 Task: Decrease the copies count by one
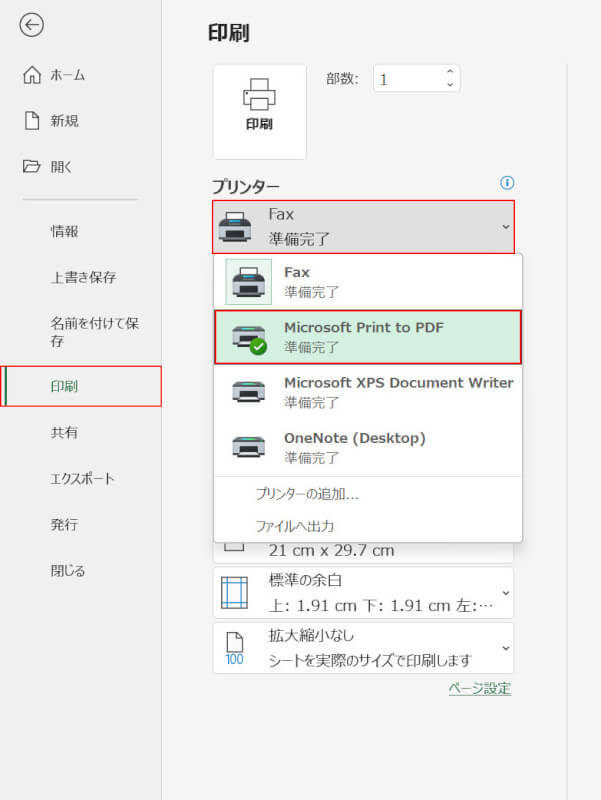pyautogui.click(x=450, y=85)
